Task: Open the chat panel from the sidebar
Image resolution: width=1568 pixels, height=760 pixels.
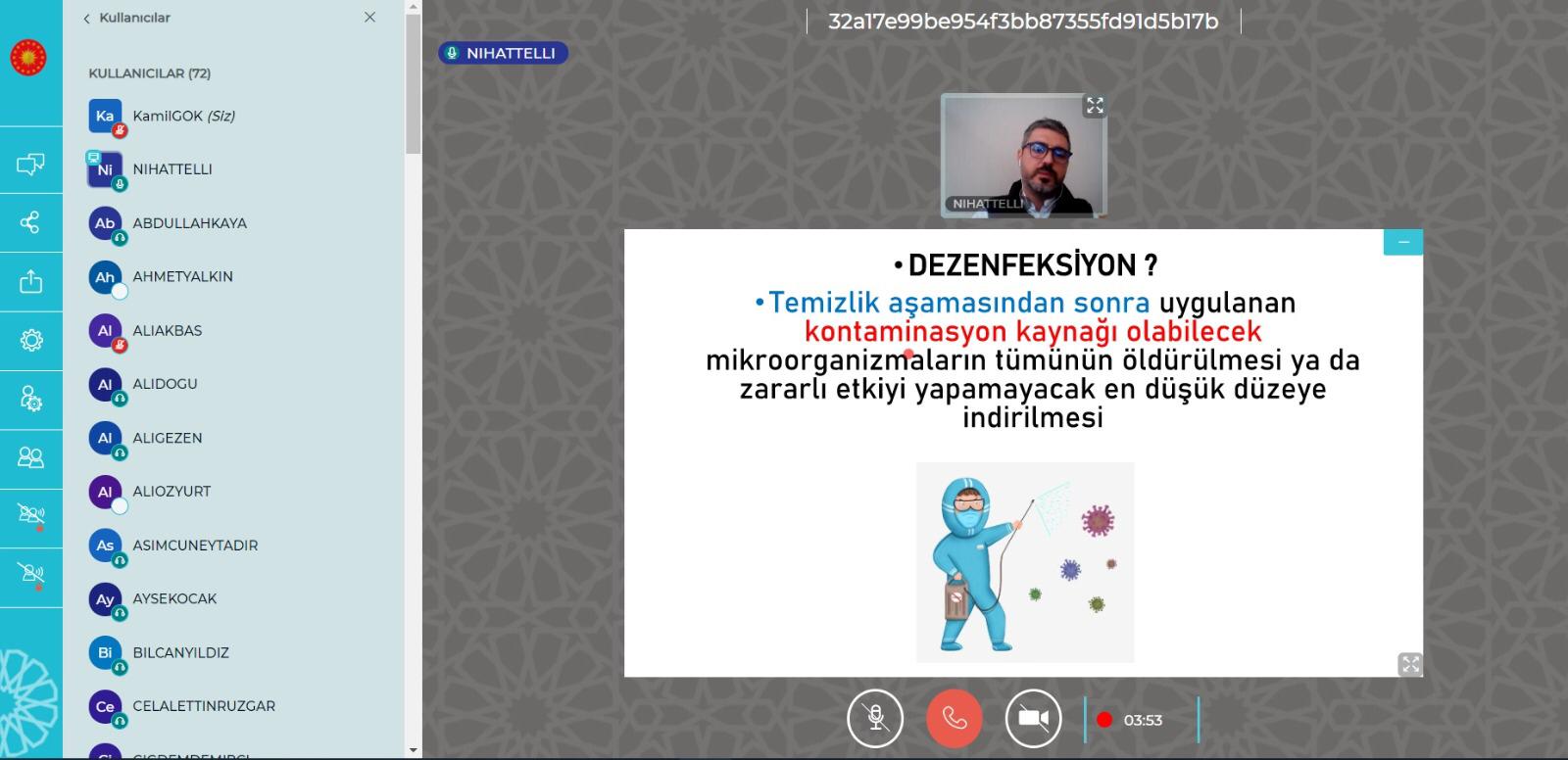Action: click(x=30, y=164)
